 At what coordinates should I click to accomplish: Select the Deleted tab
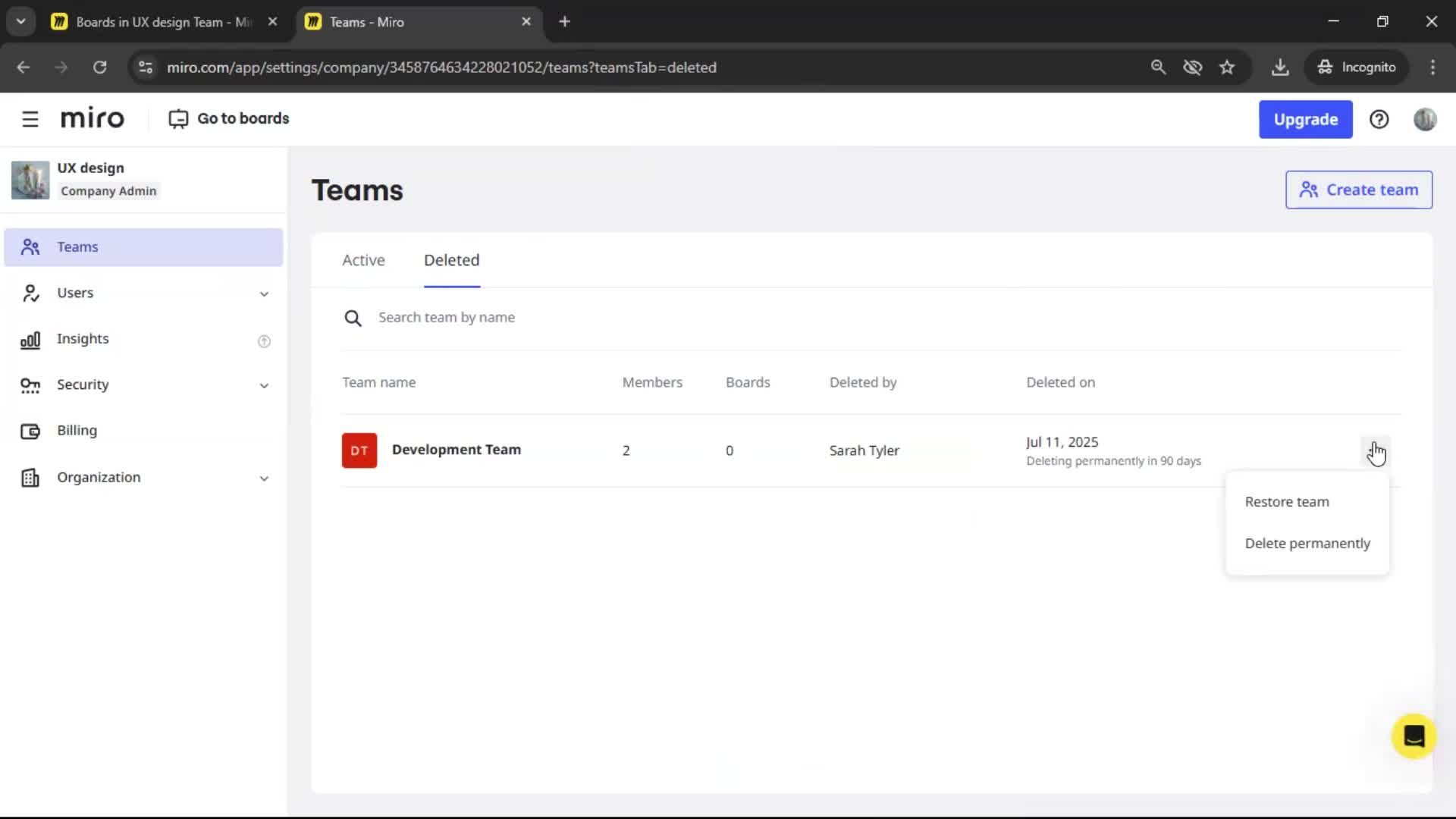(451, 260)
